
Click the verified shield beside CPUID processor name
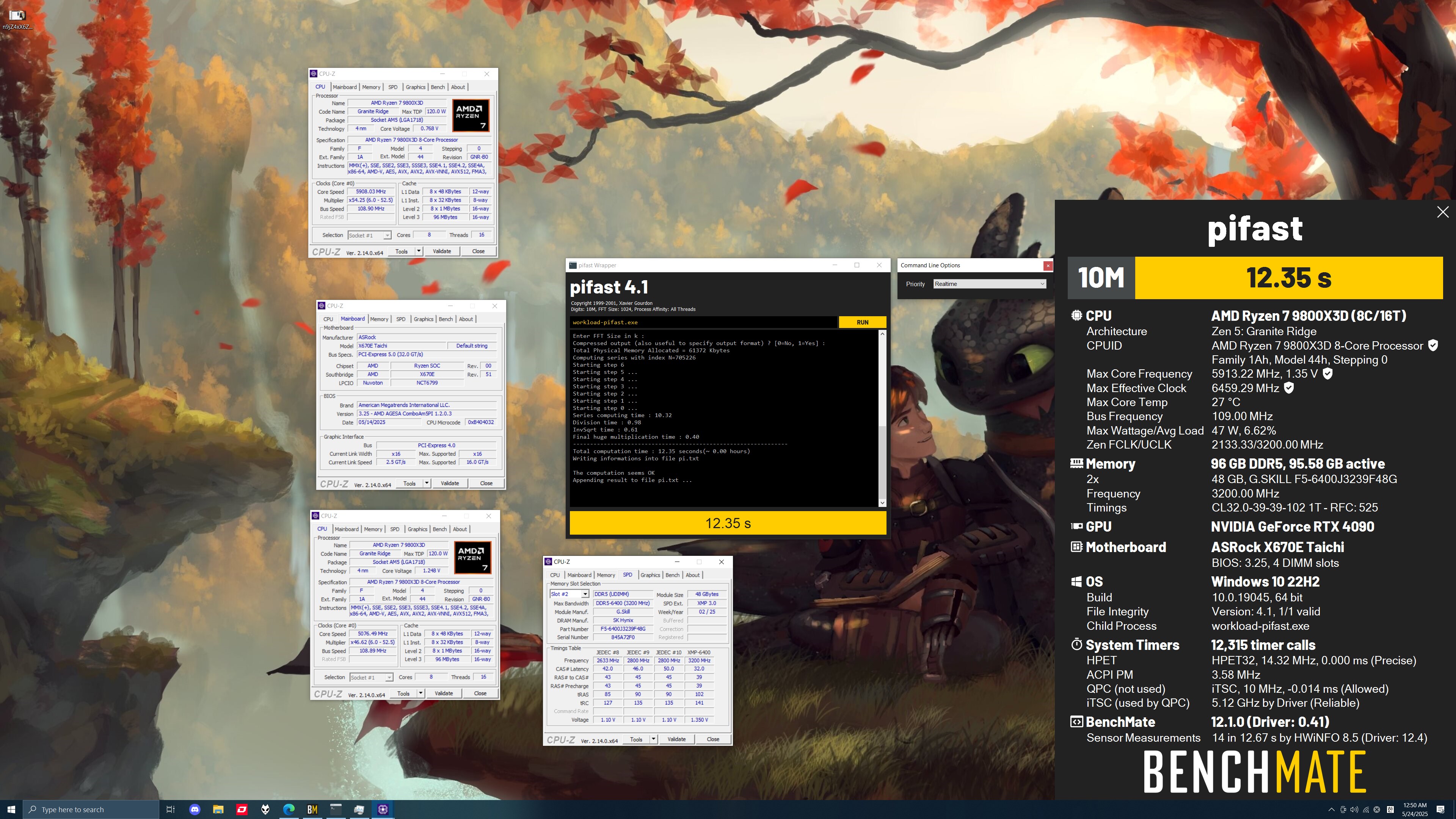(1433, 345)
